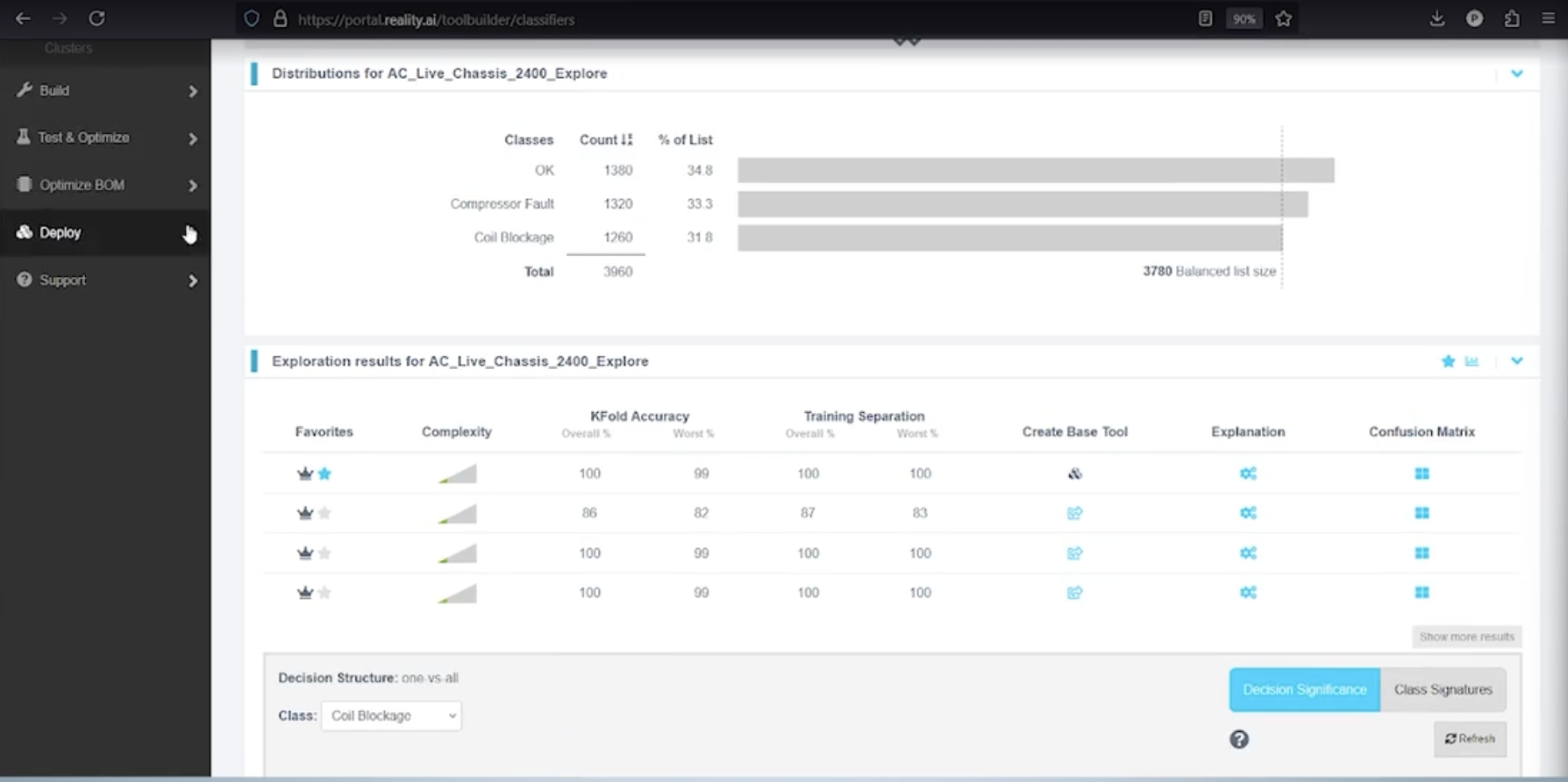Click the total count value 3960
This screenshot has height=782, width=1568.
617,272
